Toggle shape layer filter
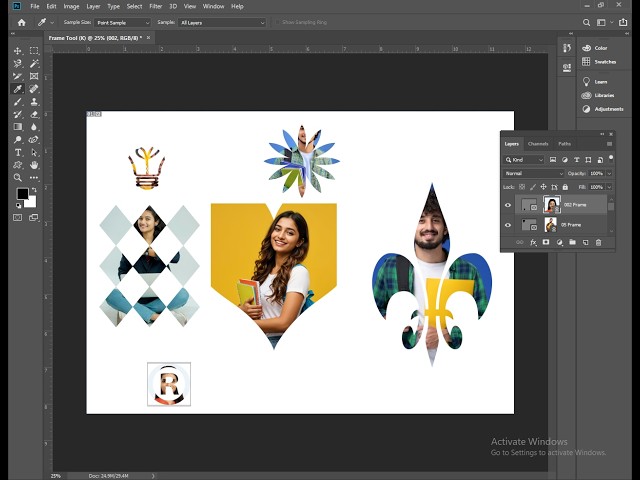This screenshot has height=480, width=640. click(x=588, y=160)
